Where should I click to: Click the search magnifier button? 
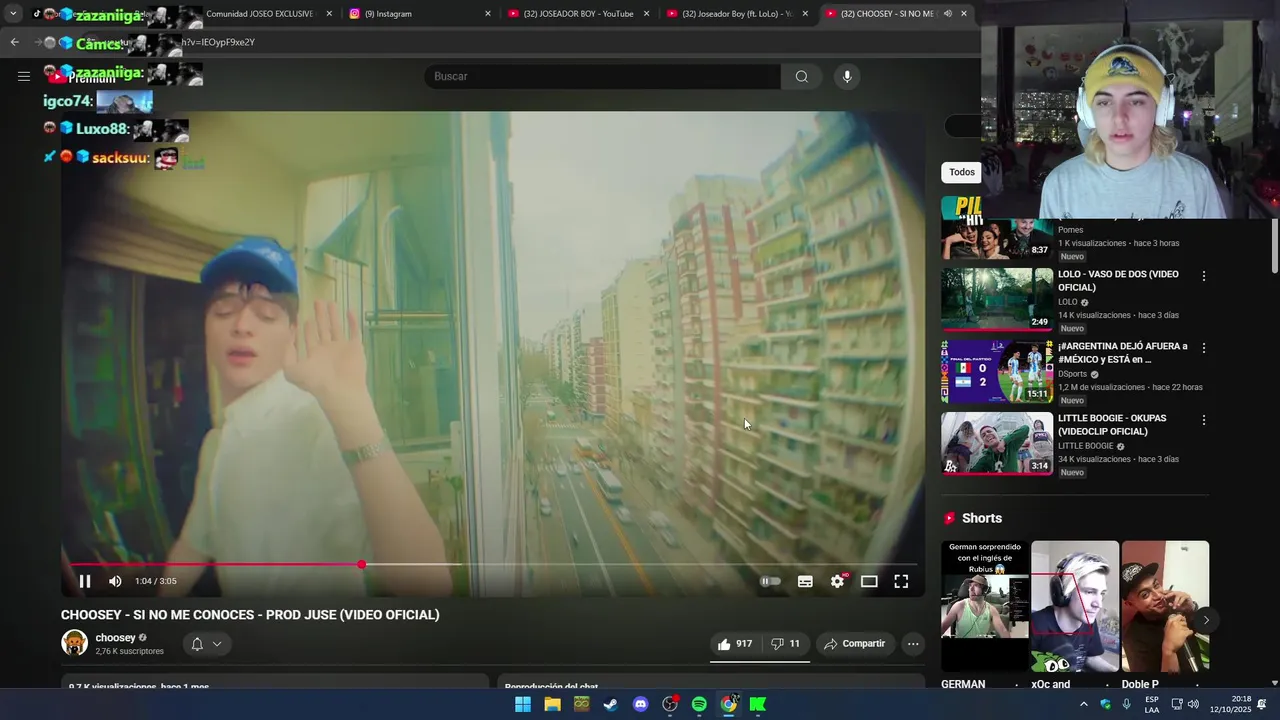click(x=801, y=76)
